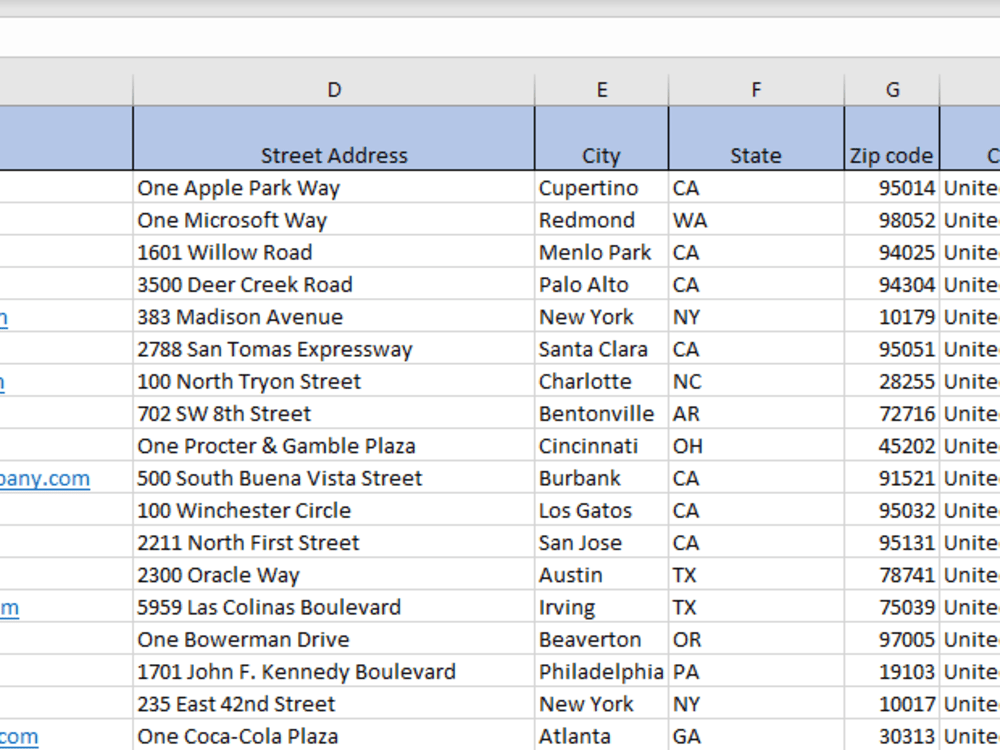Select cell 1601 Willow Road
The image size is (1000, 750).
coord(334,252)
